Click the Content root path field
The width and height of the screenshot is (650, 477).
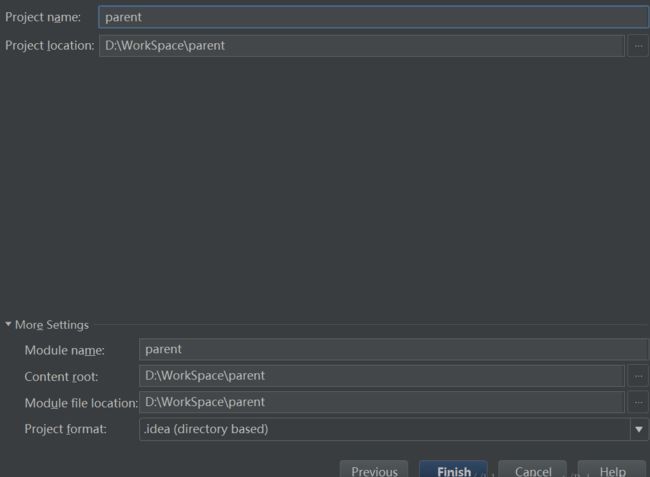click(x=382, y=376)
